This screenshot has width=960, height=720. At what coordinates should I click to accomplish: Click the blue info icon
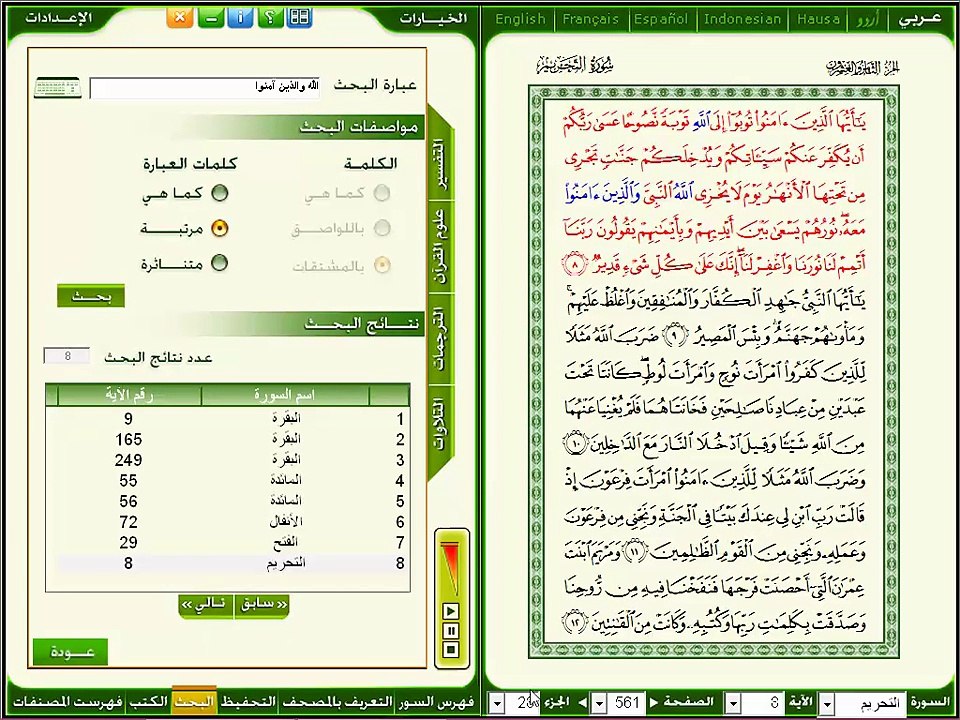click(x=240, y=16)
